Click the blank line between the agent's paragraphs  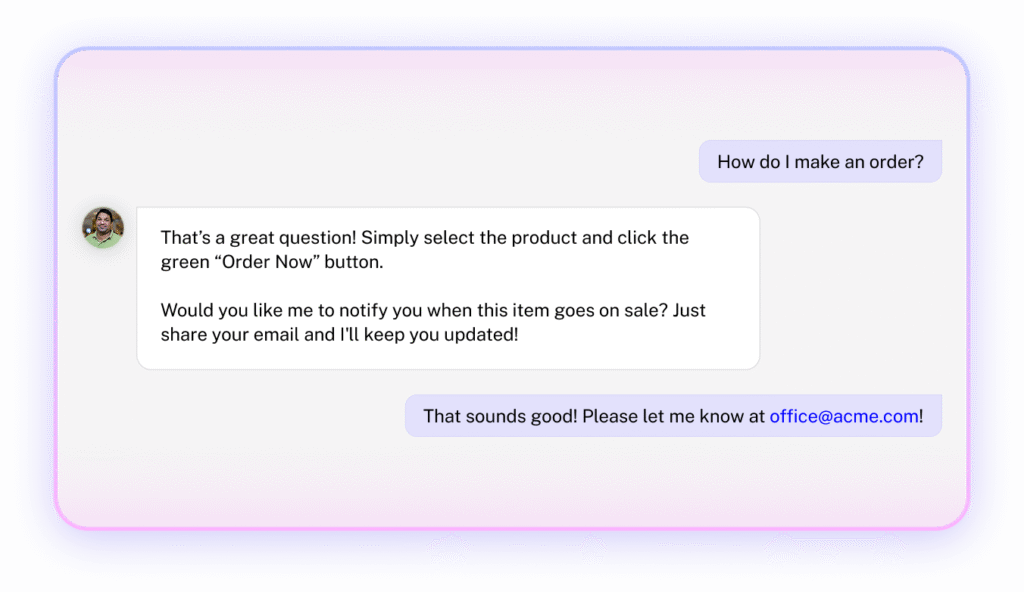(x=400, y=287)
